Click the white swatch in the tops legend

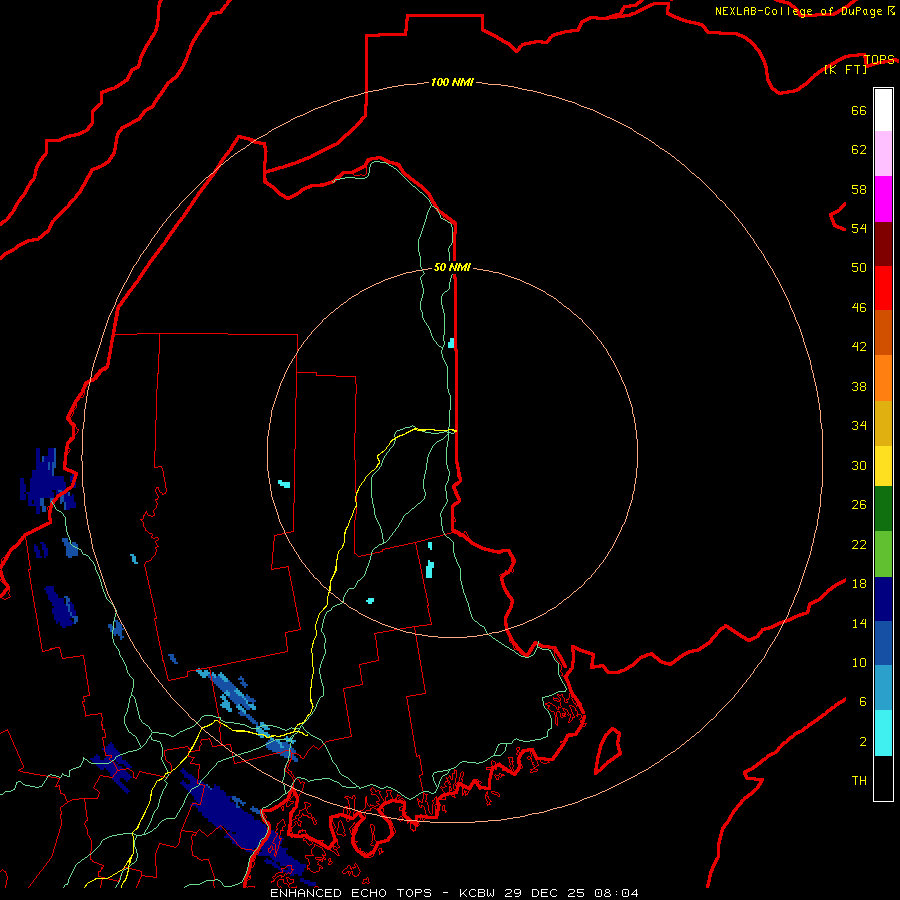[883, 110]
